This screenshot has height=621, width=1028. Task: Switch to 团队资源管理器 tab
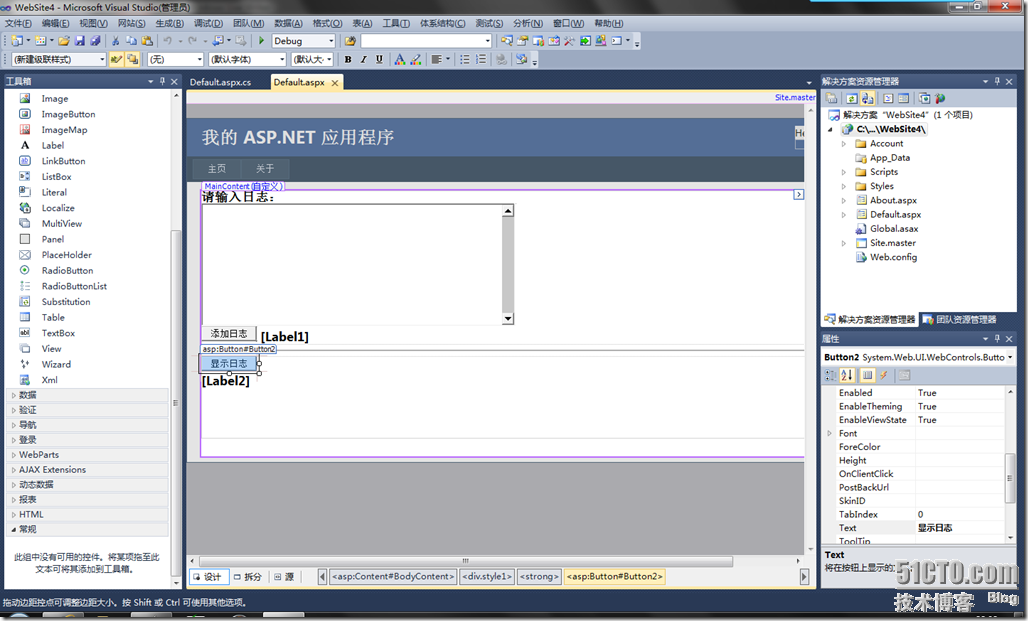coord(960,319)
